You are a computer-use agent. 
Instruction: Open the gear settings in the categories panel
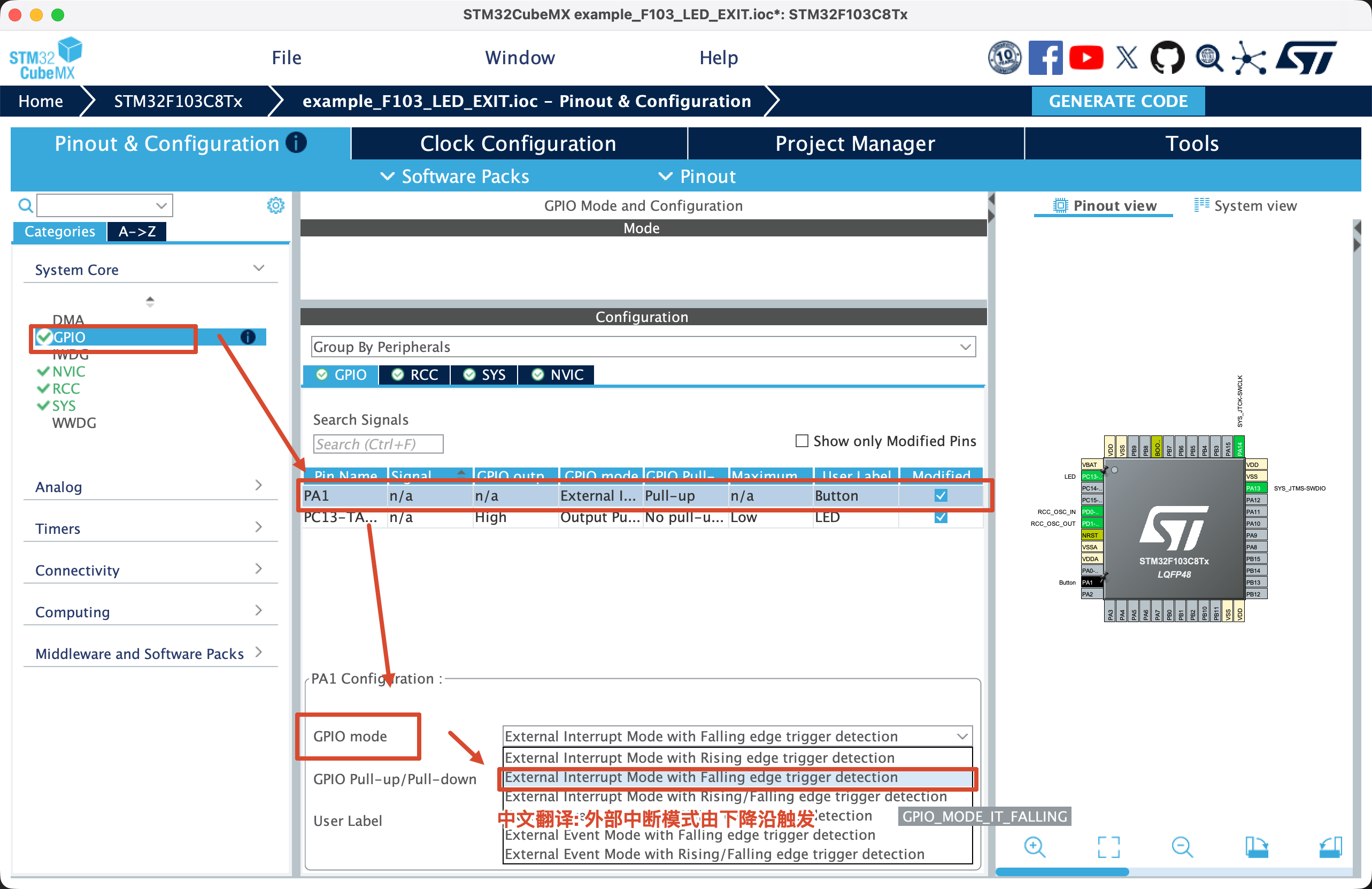pyautogui.click(x=275, y=205)
